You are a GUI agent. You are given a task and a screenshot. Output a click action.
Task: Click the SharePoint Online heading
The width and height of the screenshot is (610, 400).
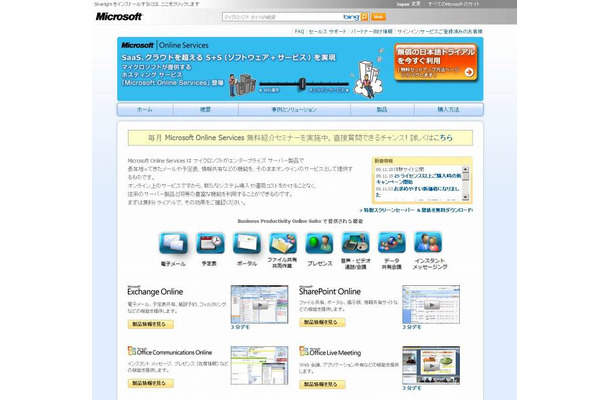click(330, 291)
